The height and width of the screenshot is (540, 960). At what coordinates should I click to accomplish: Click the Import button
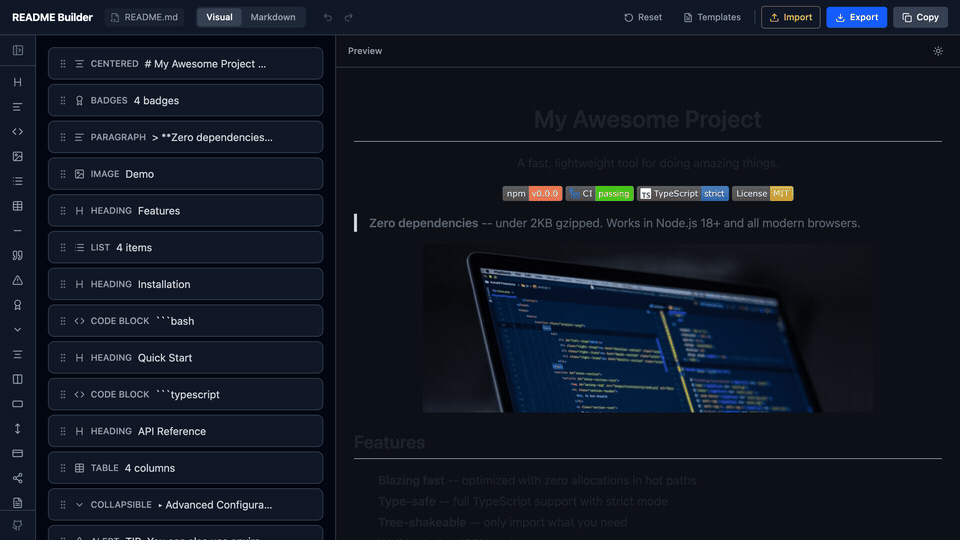tap(790, 17)
